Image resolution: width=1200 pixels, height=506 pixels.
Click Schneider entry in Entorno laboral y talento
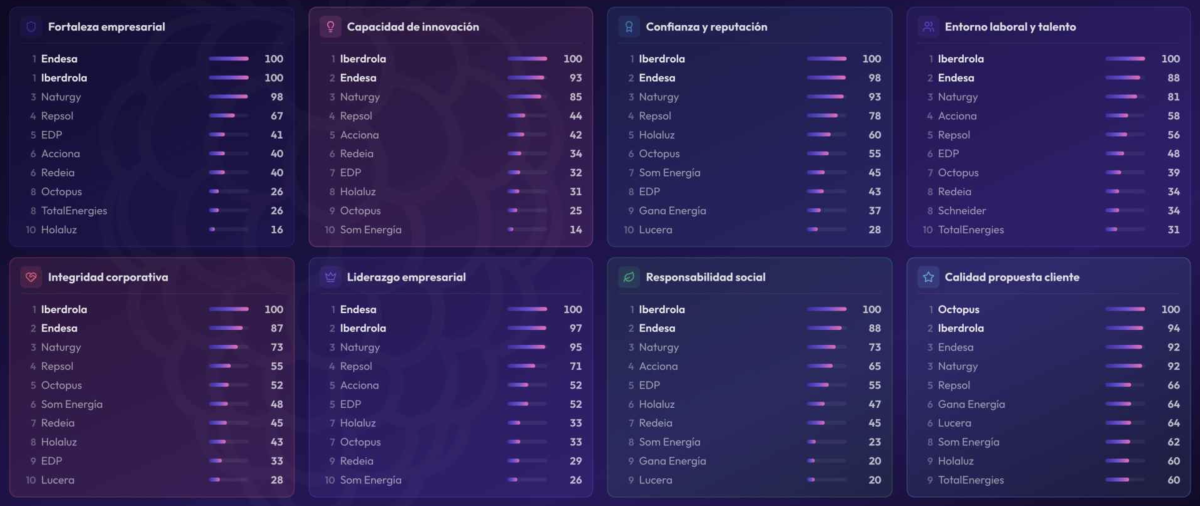(962, 211)
